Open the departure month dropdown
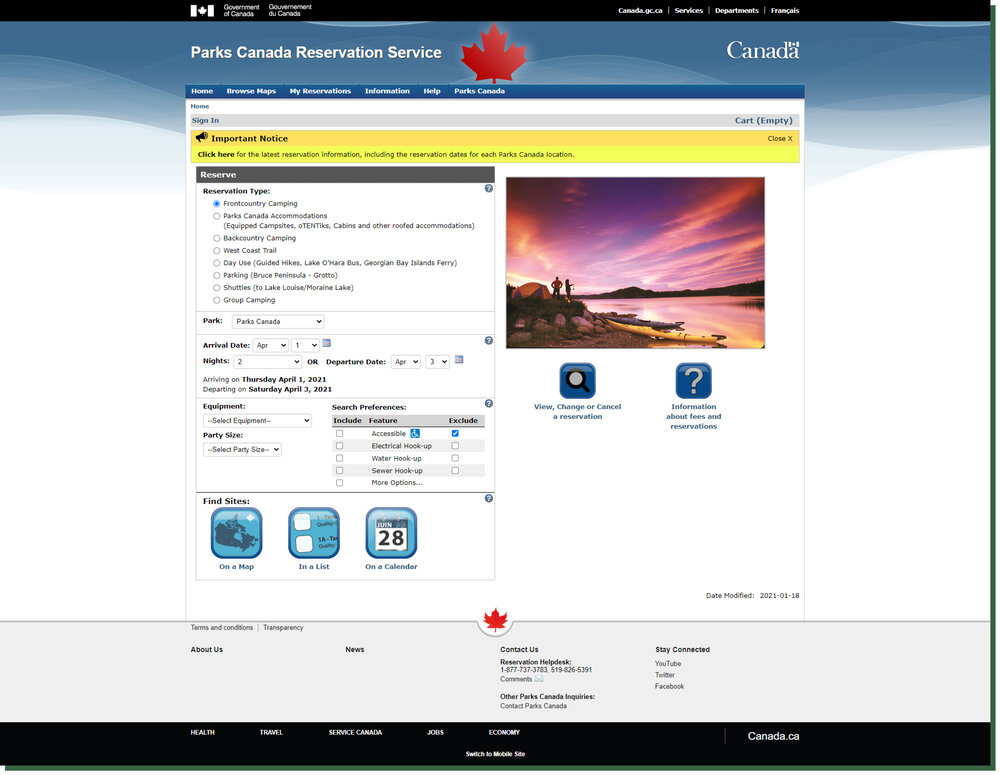 coord(406,362)
